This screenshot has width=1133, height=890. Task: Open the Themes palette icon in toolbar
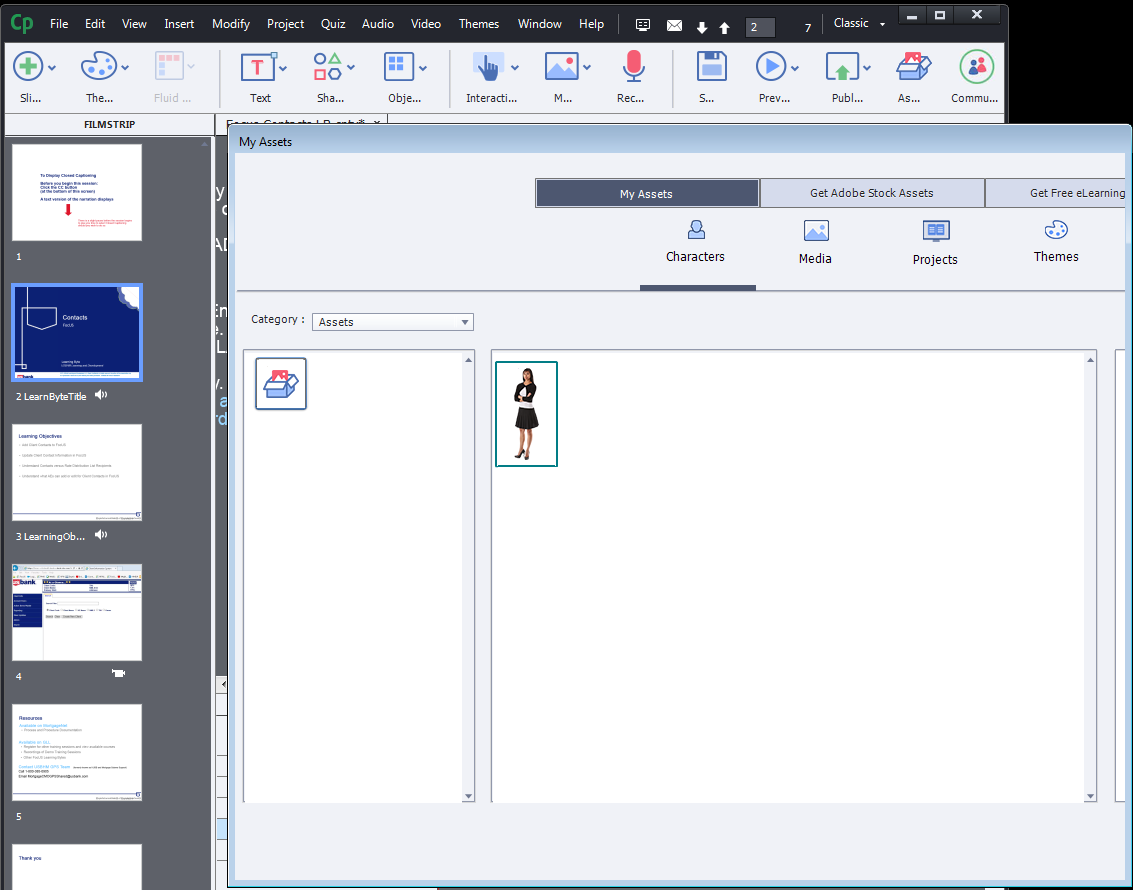[x=98, y=67]
